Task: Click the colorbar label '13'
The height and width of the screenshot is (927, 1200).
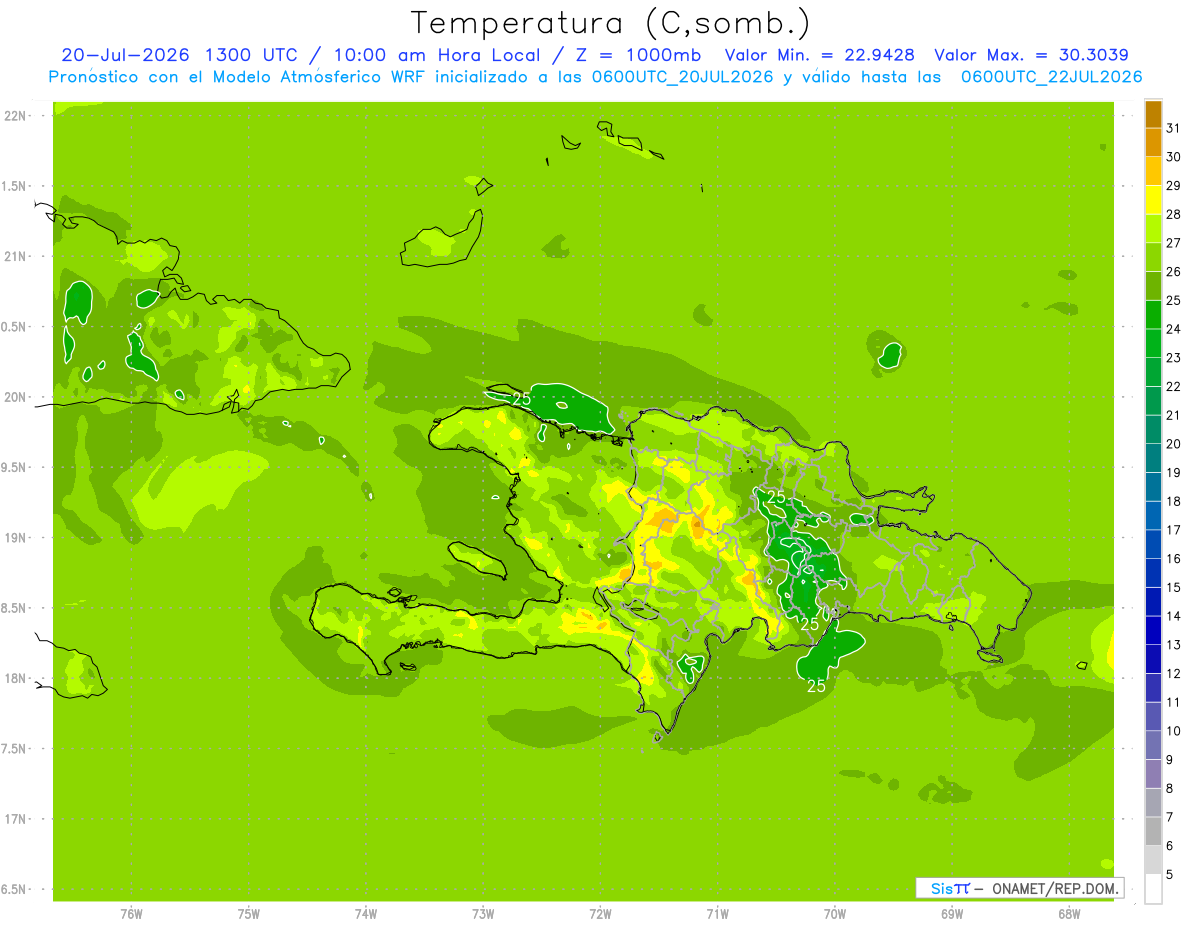Action: pos(1173,644)
